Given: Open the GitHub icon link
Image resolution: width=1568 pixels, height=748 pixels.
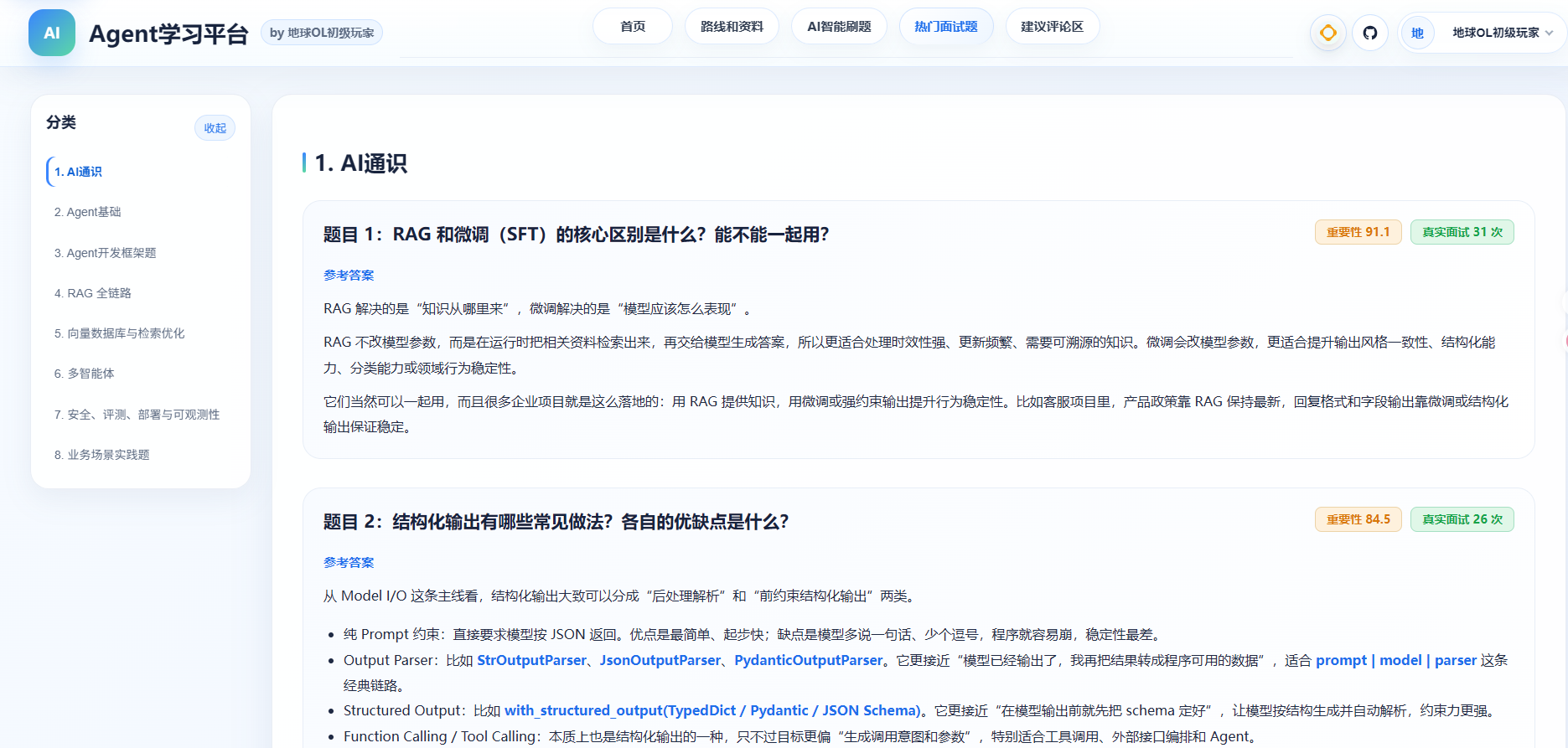Looking at the screenshot, I should tap(1370, 33).
